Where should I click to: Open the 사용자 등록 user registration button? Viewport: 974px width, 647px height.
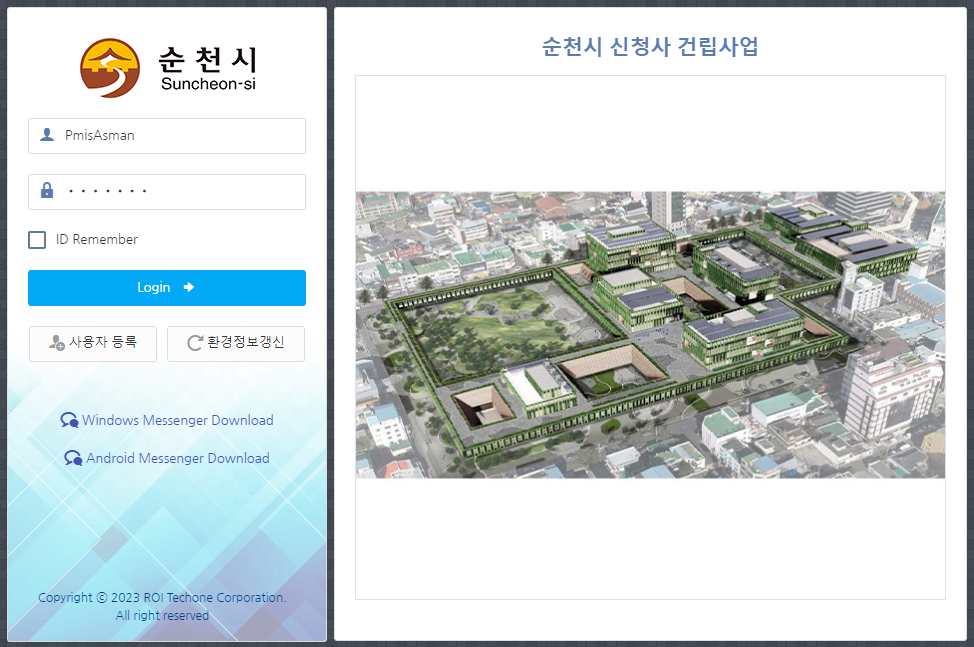click(x=93, y=343)
